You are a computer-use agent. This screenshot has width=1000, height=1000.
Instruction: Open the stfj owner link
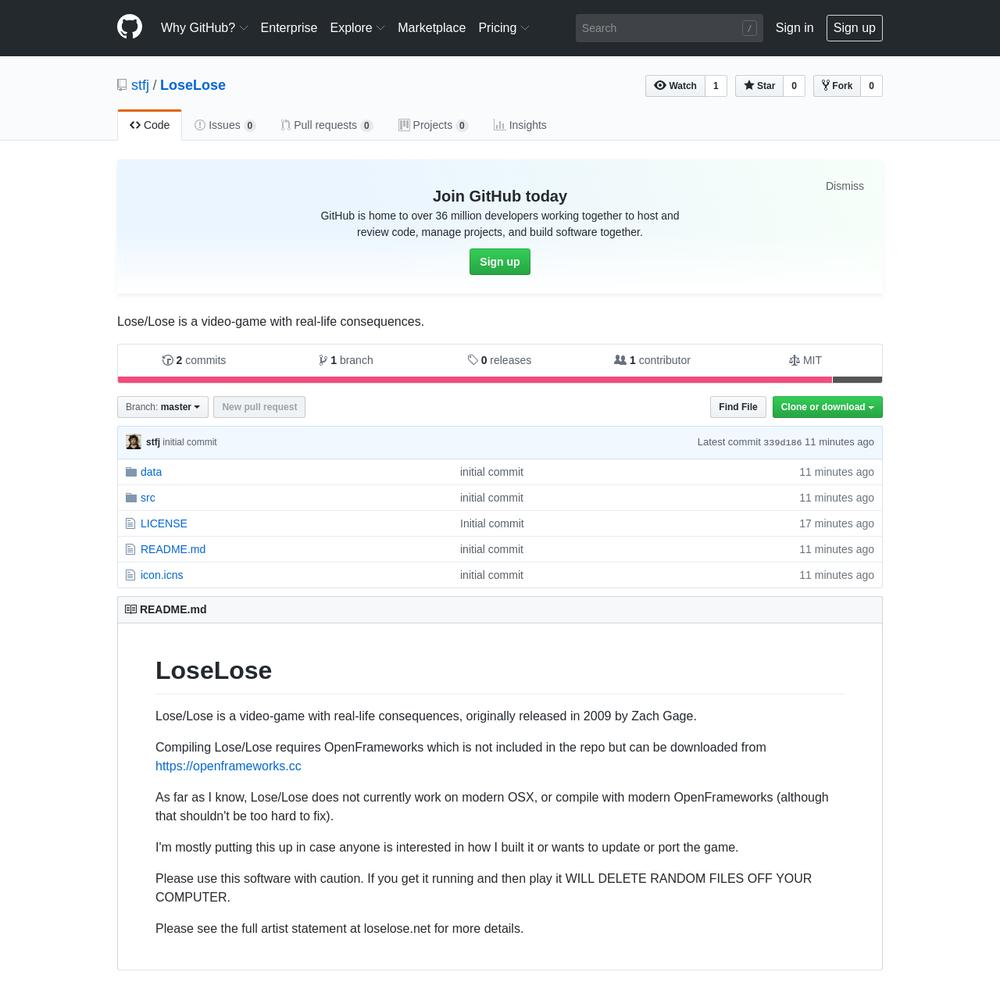tap(140, 85)
